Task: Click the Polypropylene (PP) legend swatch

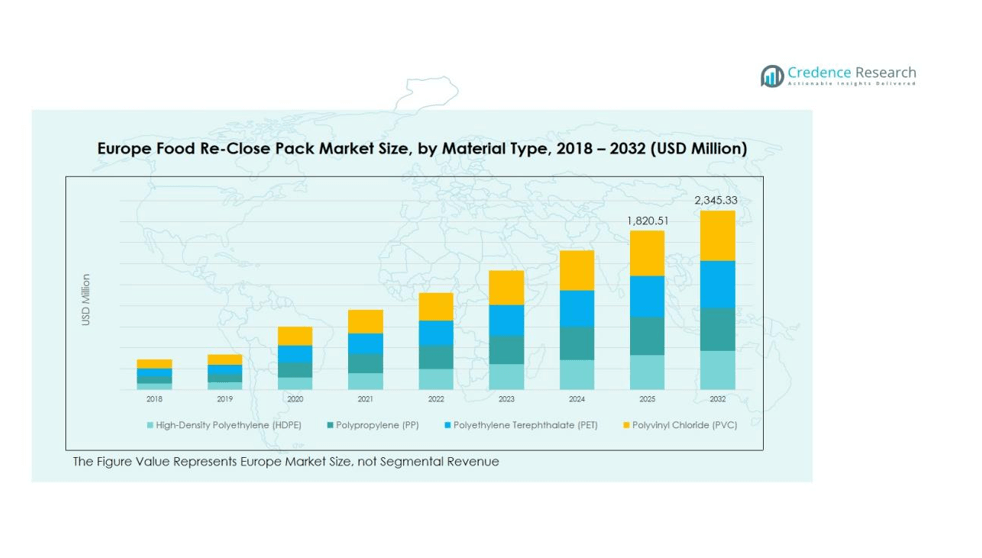Action: pos(330,425)
